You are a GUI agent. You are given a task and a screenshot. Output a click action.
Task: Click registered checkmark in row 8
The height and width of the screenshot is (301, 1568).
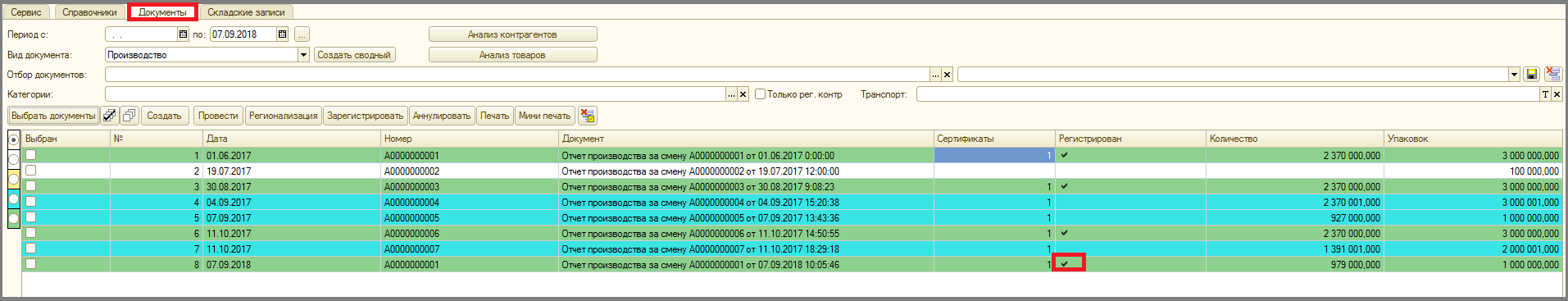click(1065, 264)
